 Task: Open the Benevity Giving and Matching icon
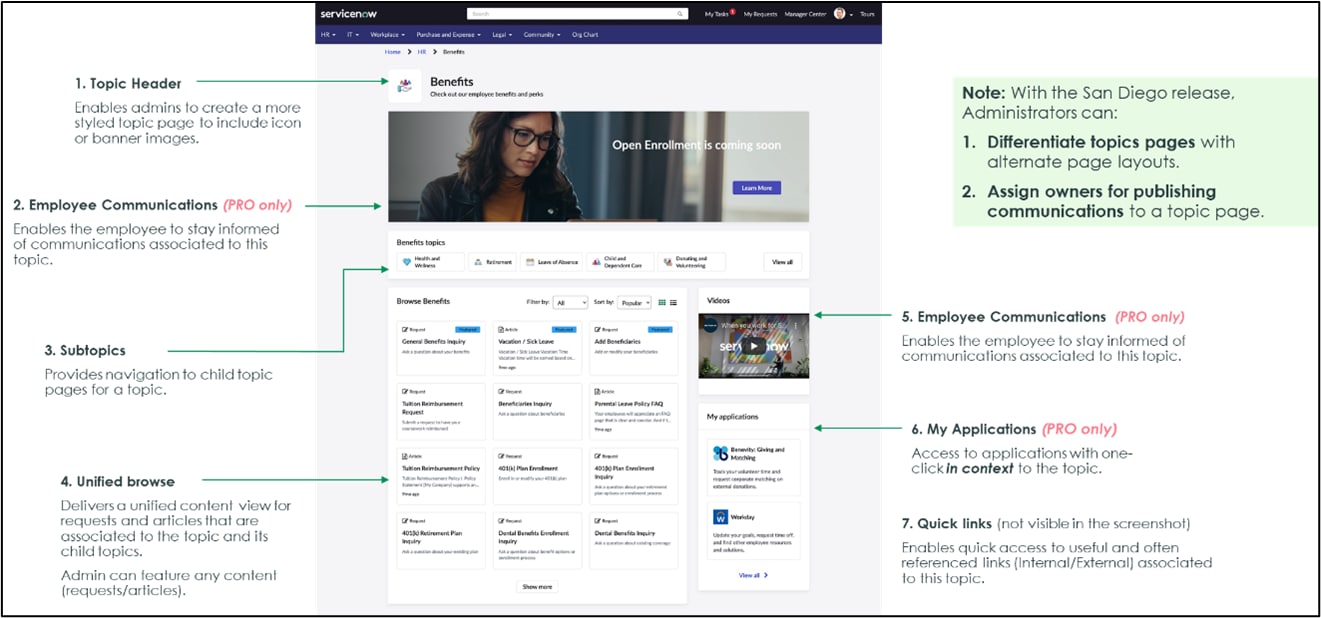click(719, 453)
